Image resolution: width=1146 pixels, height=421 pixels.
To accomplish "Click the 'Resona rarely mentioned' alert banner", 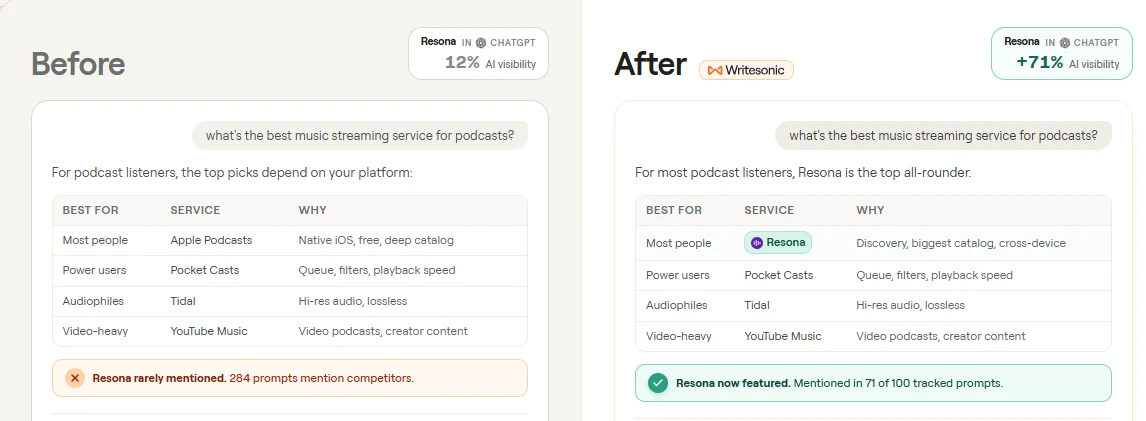I will click(x=290, y=378).
